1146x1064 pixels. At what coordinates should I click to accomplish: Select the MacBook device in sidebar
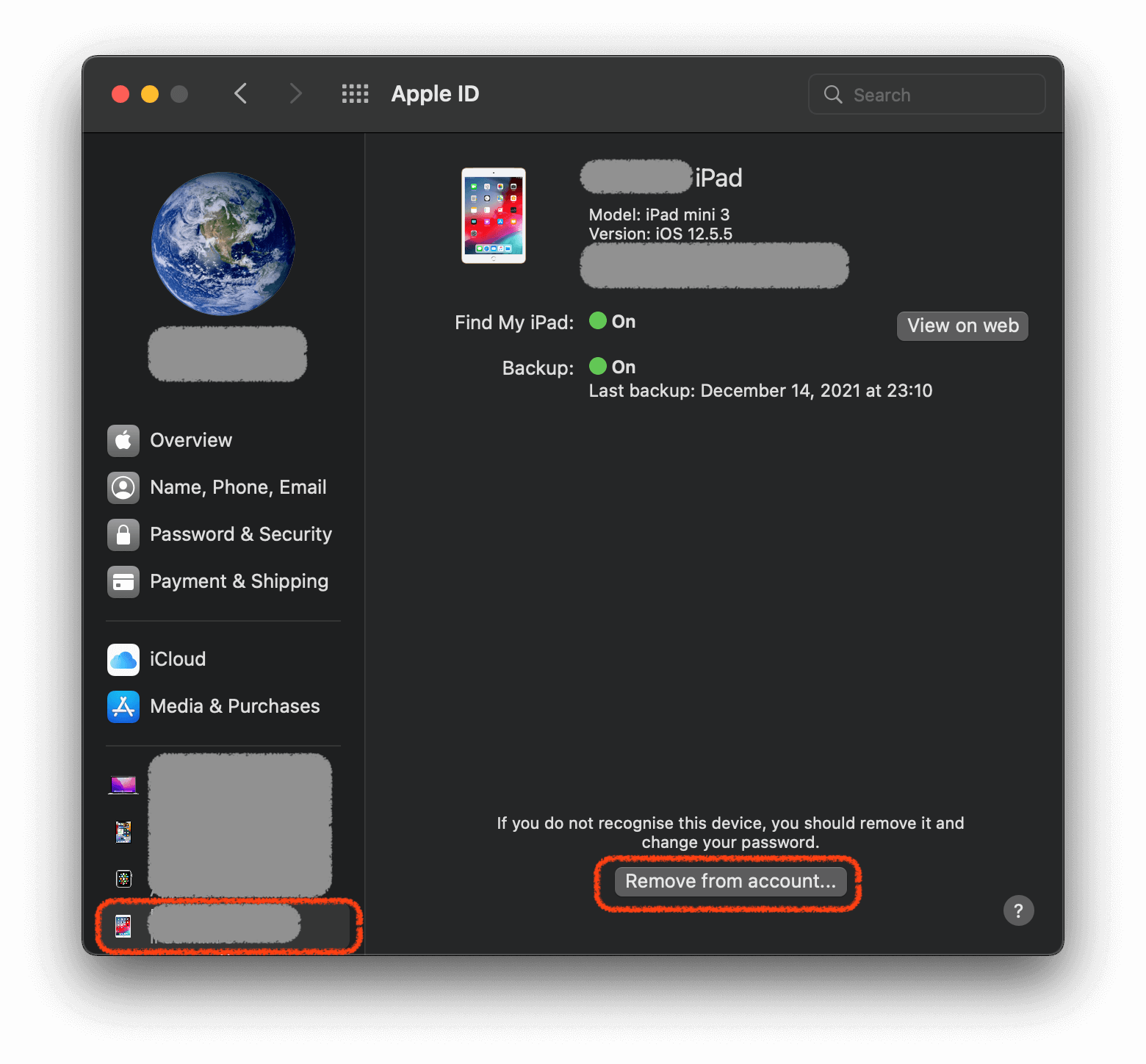point(123,785)
